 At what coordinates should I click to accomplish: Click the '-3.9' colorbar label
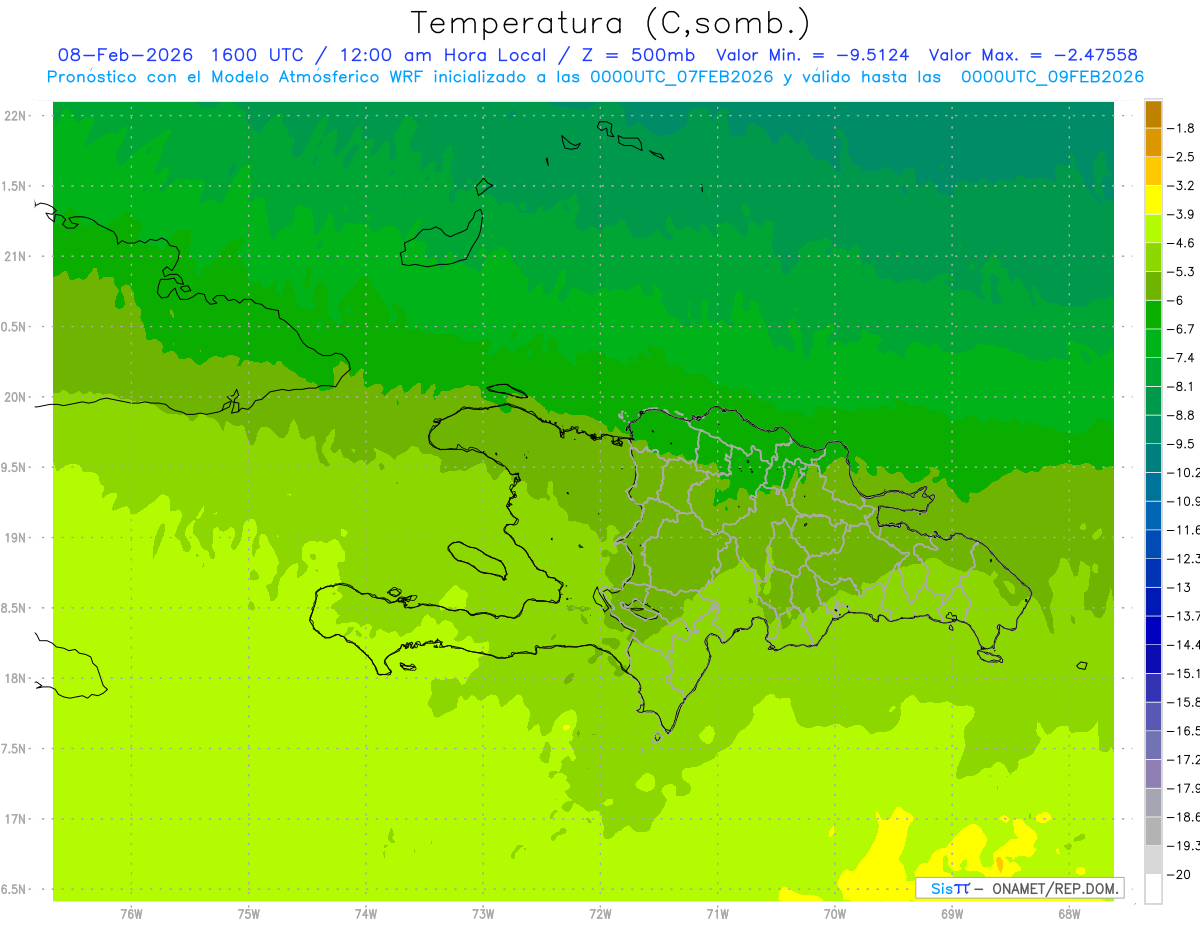1182,214
